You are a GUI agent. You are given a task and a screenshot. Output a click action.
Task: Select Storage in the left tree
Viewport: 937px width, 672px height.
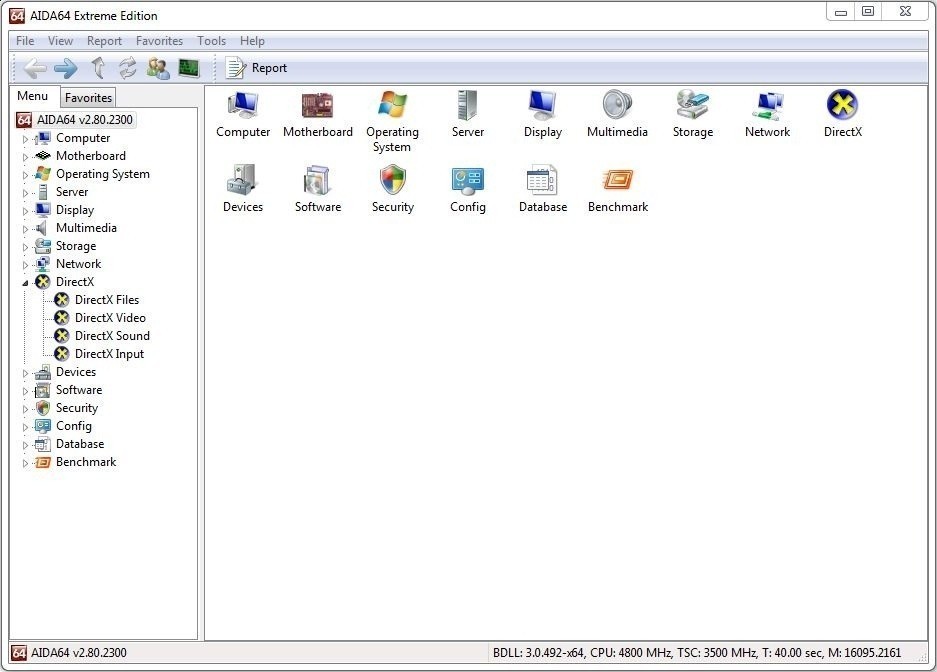(x=75, y=246)
